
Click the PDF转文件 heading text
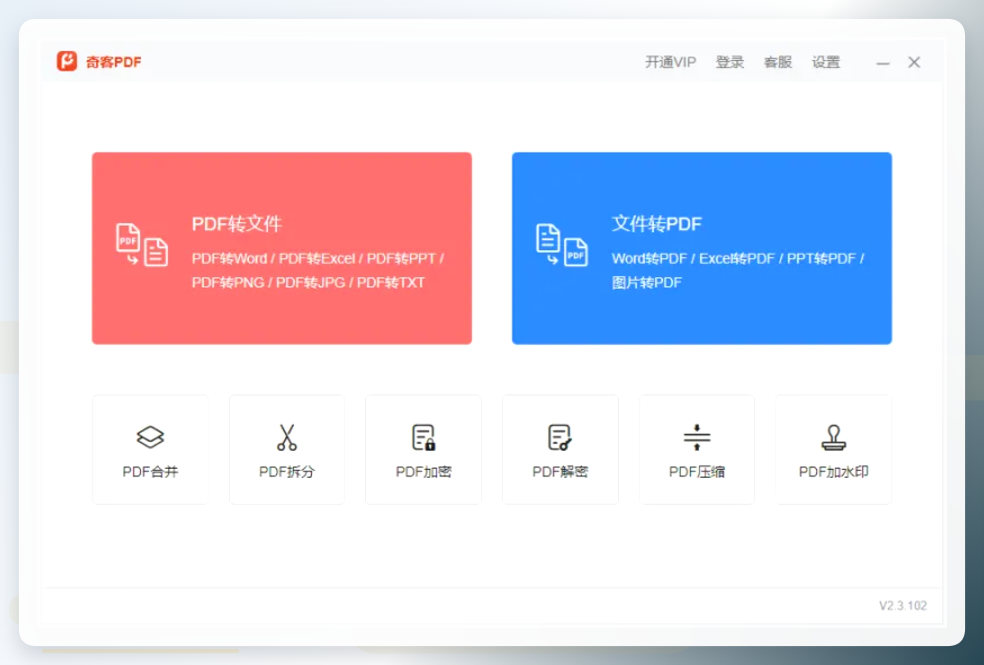point(237,224)
